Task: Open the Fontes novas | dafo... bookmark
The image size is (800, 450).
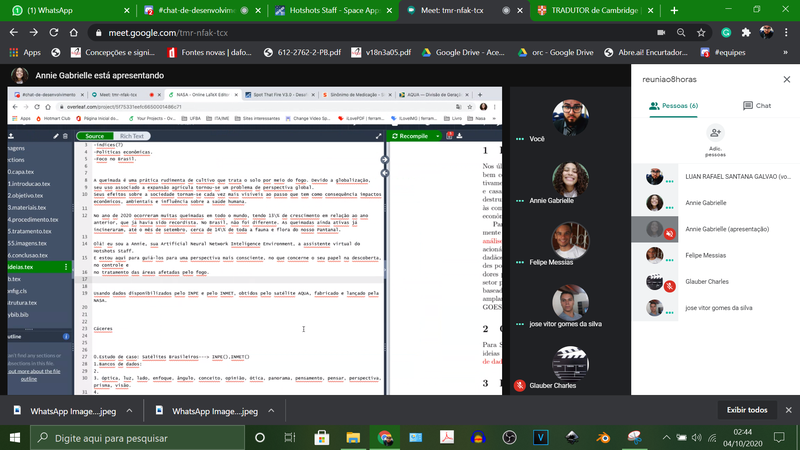Action: (209, 53)
